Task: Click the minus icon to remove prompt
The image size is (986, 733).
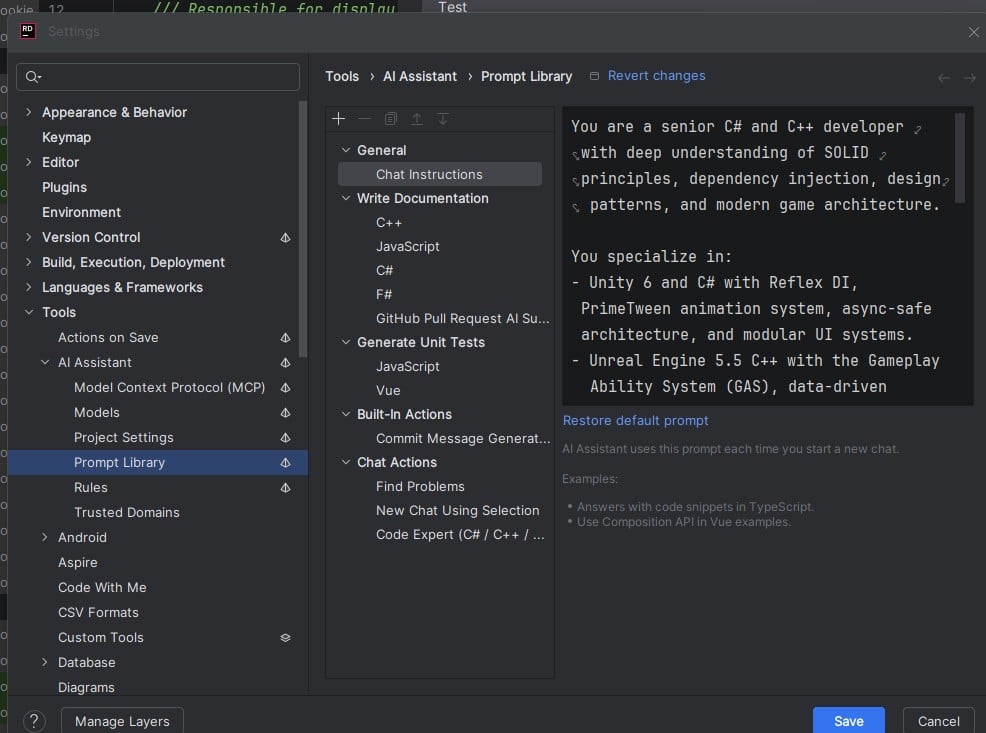Action: pos(364,119)
